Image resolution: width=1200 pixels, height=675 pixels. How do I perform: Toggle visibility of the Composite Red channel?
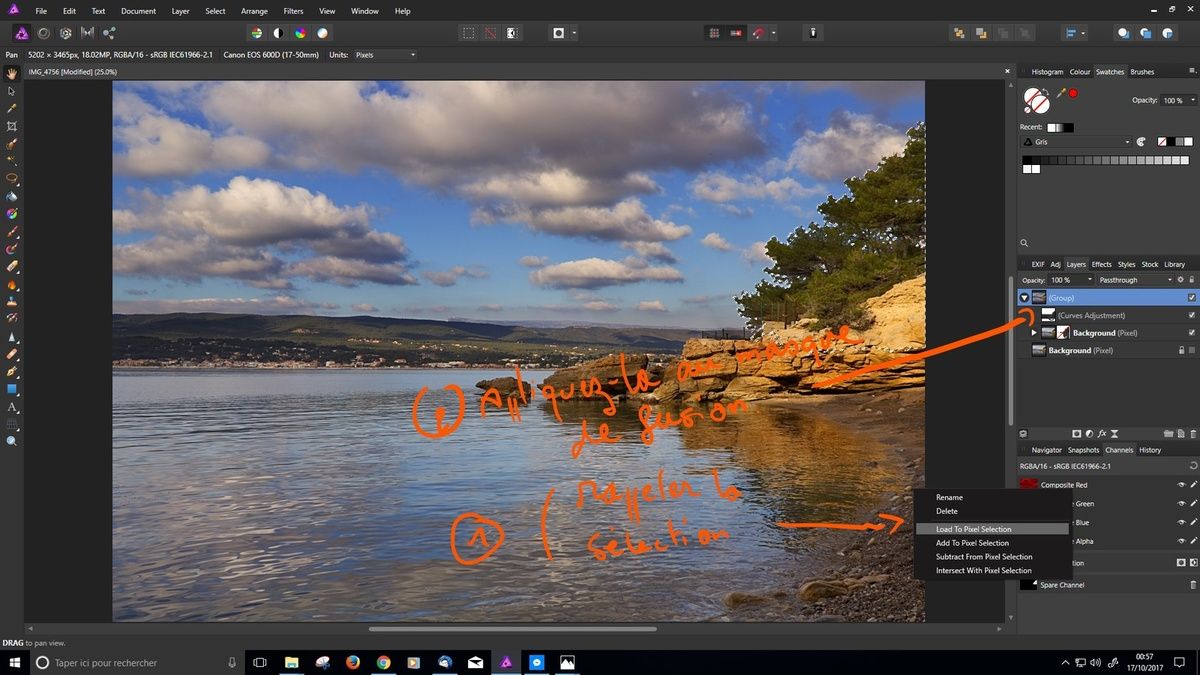[x=1182, y=484]
